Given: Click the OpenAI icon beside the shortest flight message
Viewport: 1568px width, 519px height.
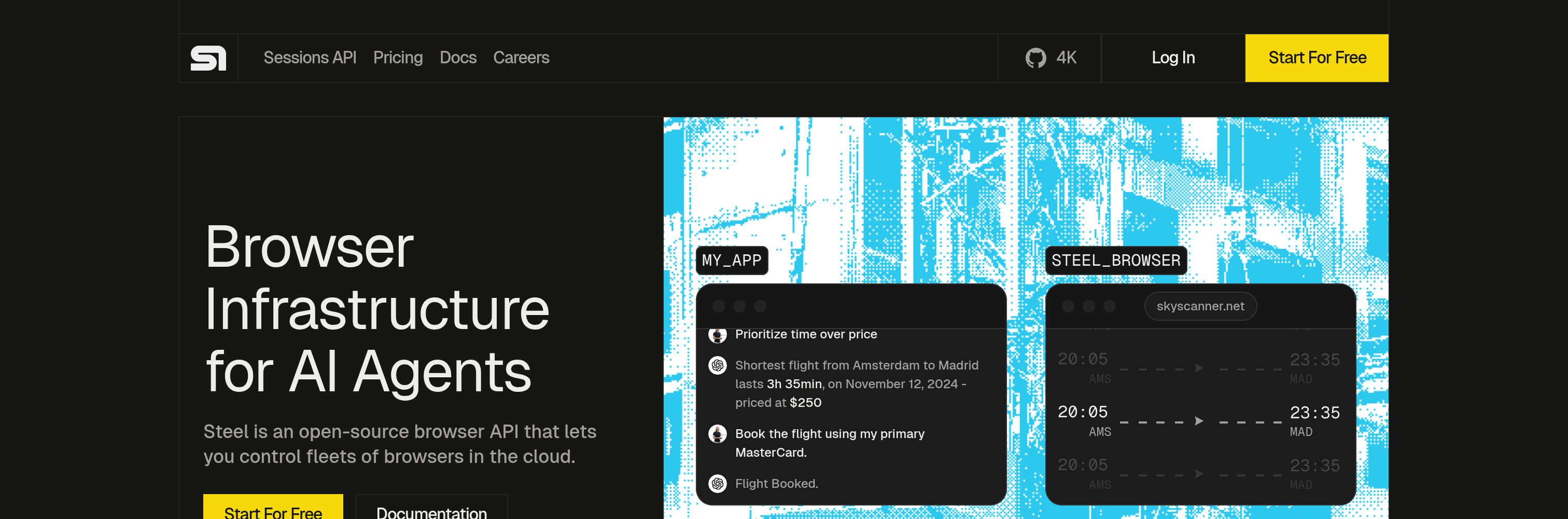Looking at the screenshot, I should (718, 365).
